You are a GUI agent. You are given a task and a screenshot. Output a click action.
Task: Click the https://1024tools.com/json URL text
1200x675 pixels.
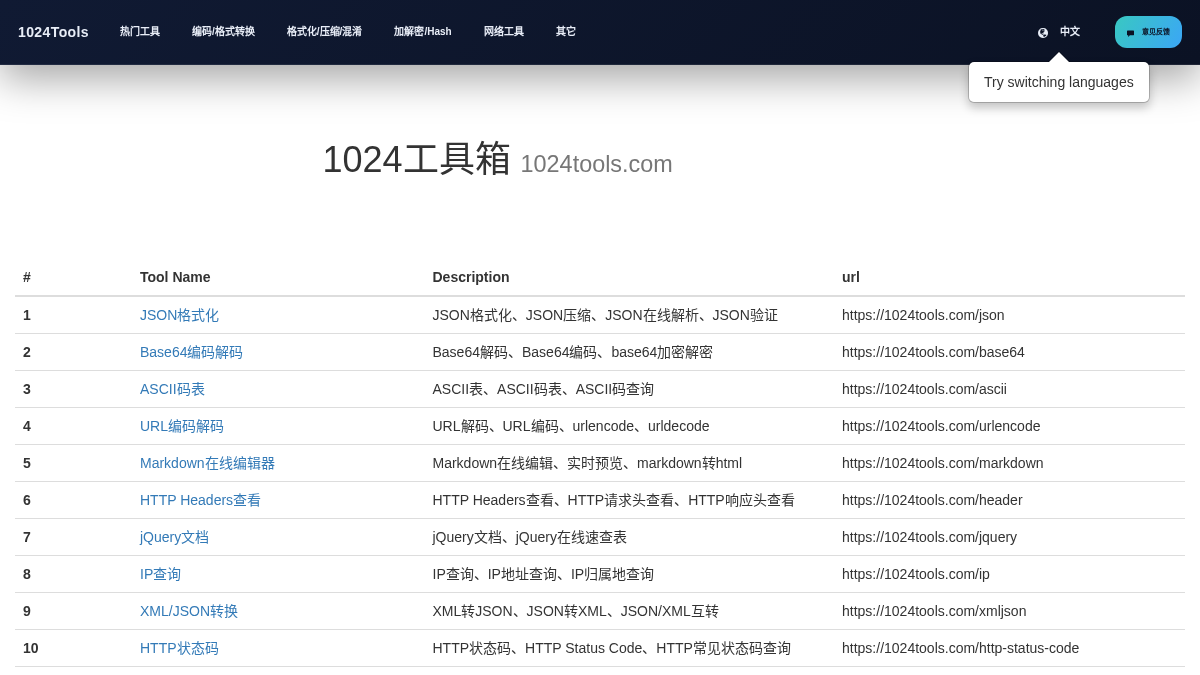tap(923, 315)
